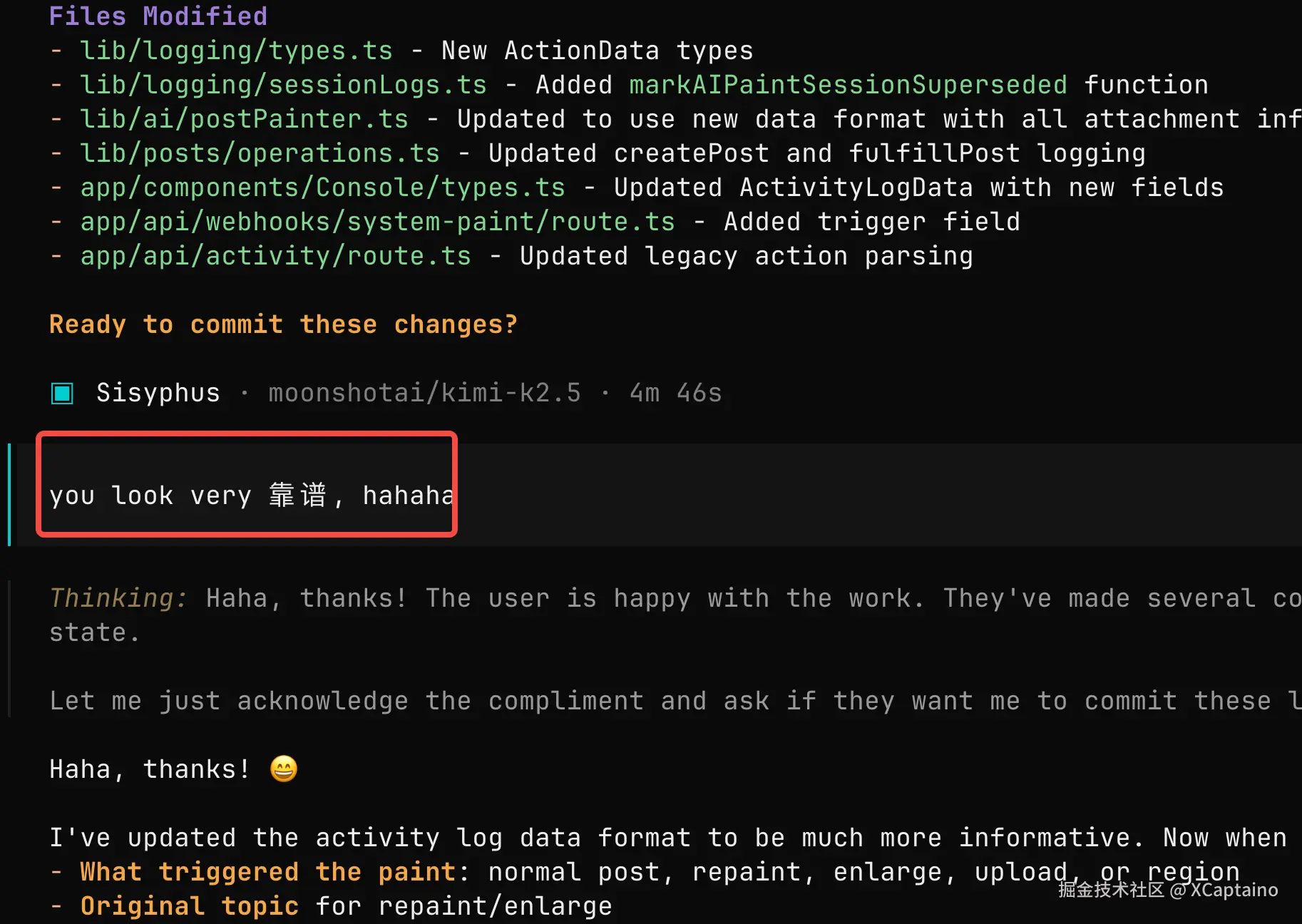Viewport: 1302px width, 924px height.
Task: Click the @XCaptaino watermark badge
Action: 1167,890
